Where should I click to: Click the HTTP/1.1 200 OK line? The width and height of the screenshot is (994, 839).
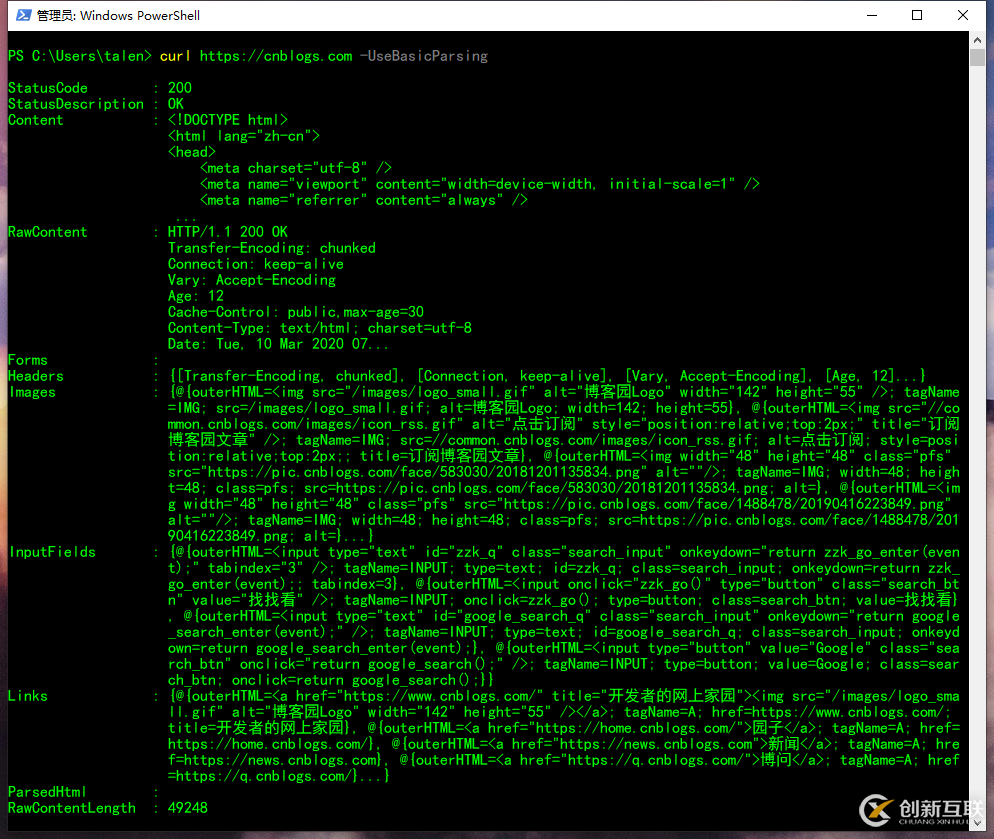coord(228,232)
